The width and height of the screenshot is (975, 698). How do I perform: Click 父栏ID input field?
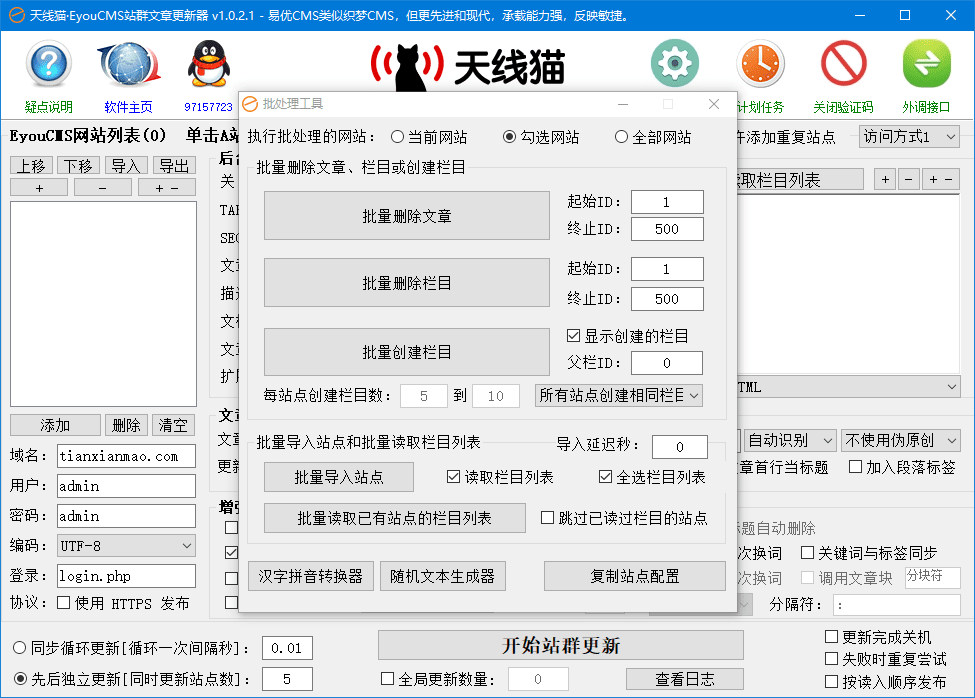point(667,363)
